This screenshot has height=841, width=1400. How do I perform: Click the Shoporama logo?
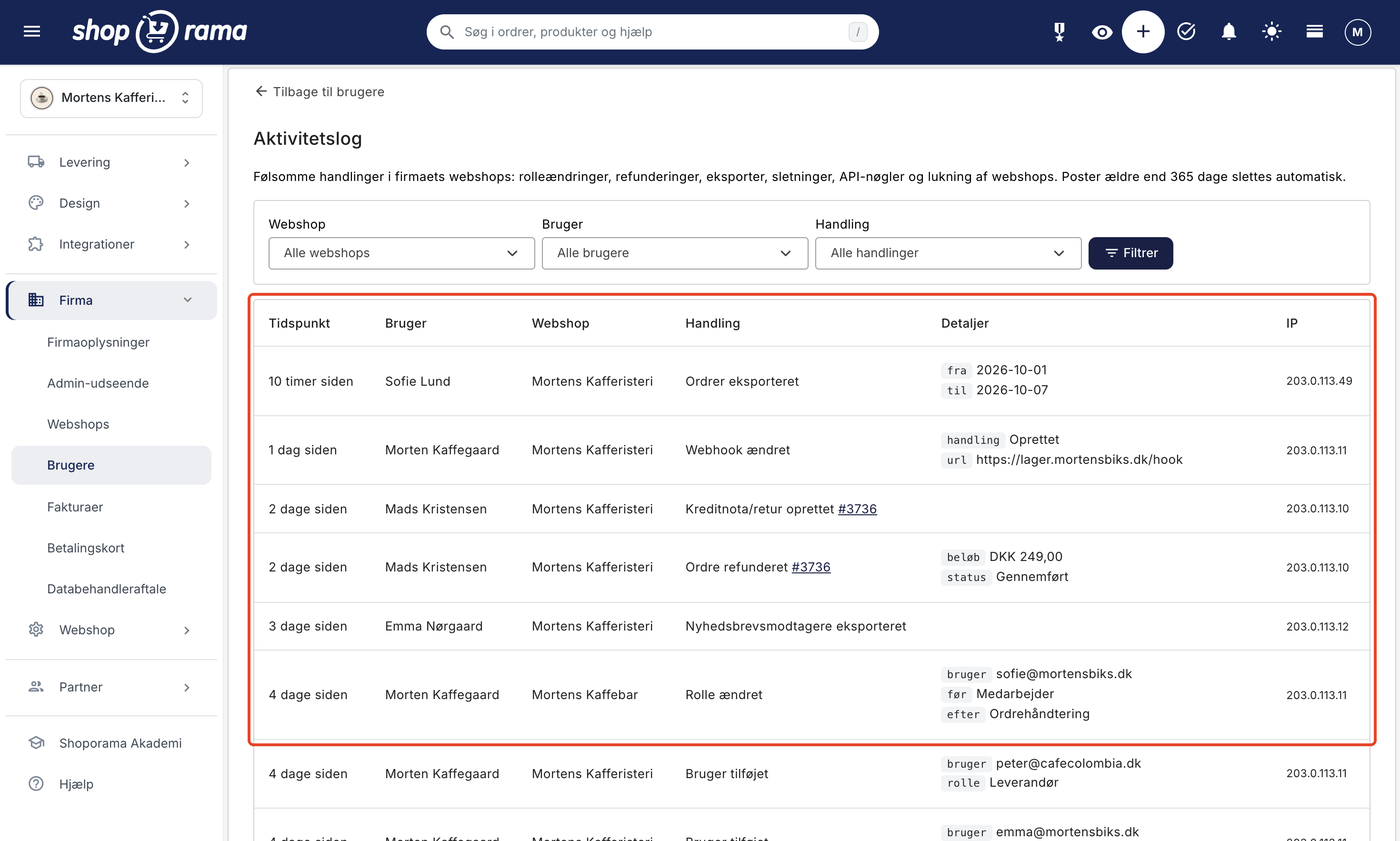(x=160, y=31)
